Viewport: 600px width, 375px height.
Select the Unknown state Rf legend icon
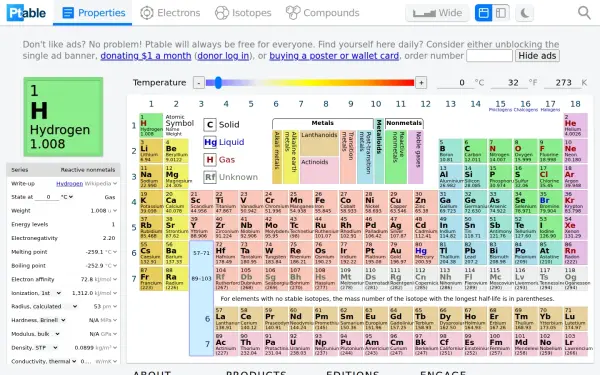pos(210,177)
